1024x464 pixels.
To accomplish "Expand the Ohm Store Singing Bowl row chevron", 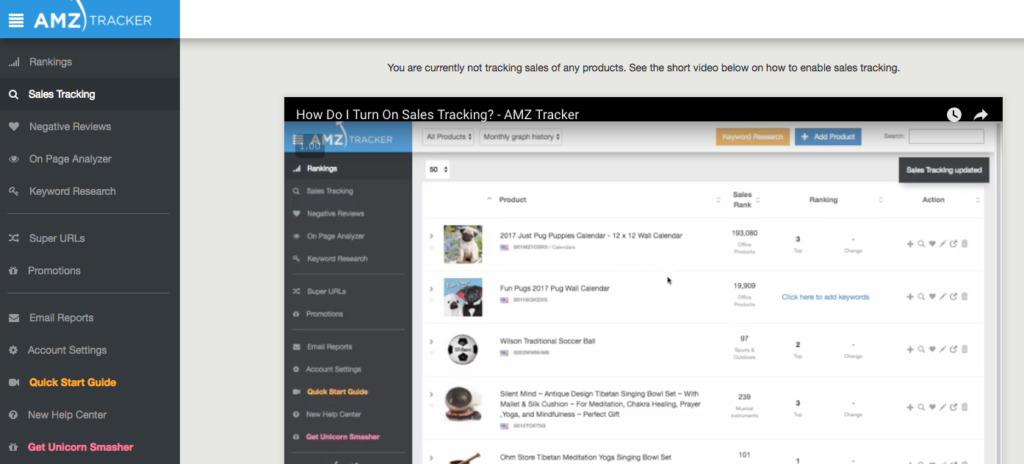I will [x=431, y=458].
